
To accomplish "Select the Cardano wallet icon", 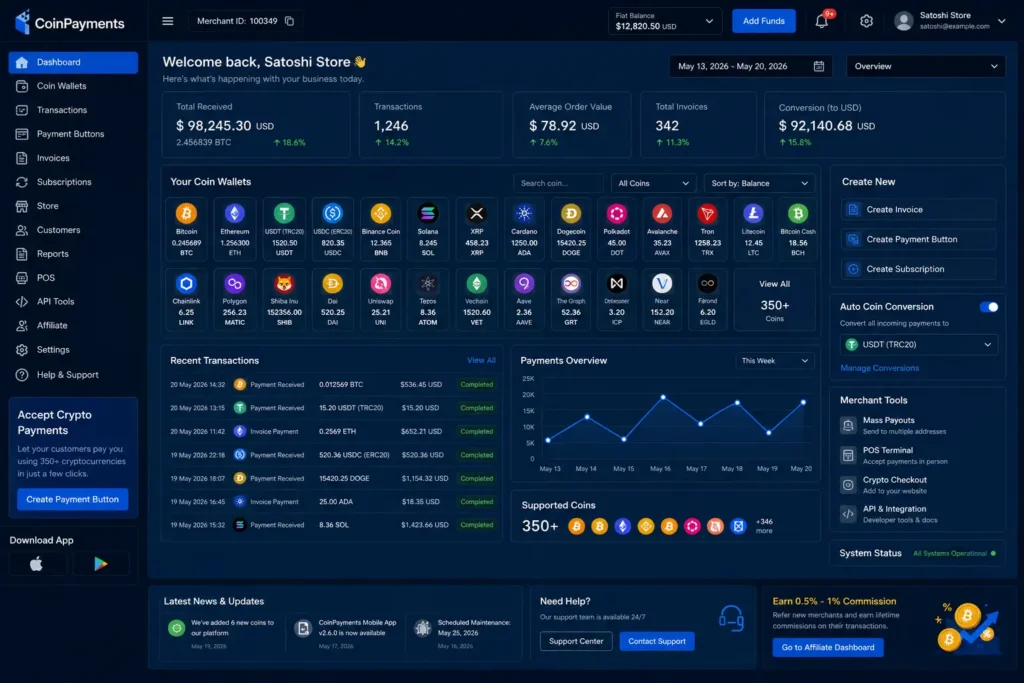I will pyautogui.click(x=524, y=214).
